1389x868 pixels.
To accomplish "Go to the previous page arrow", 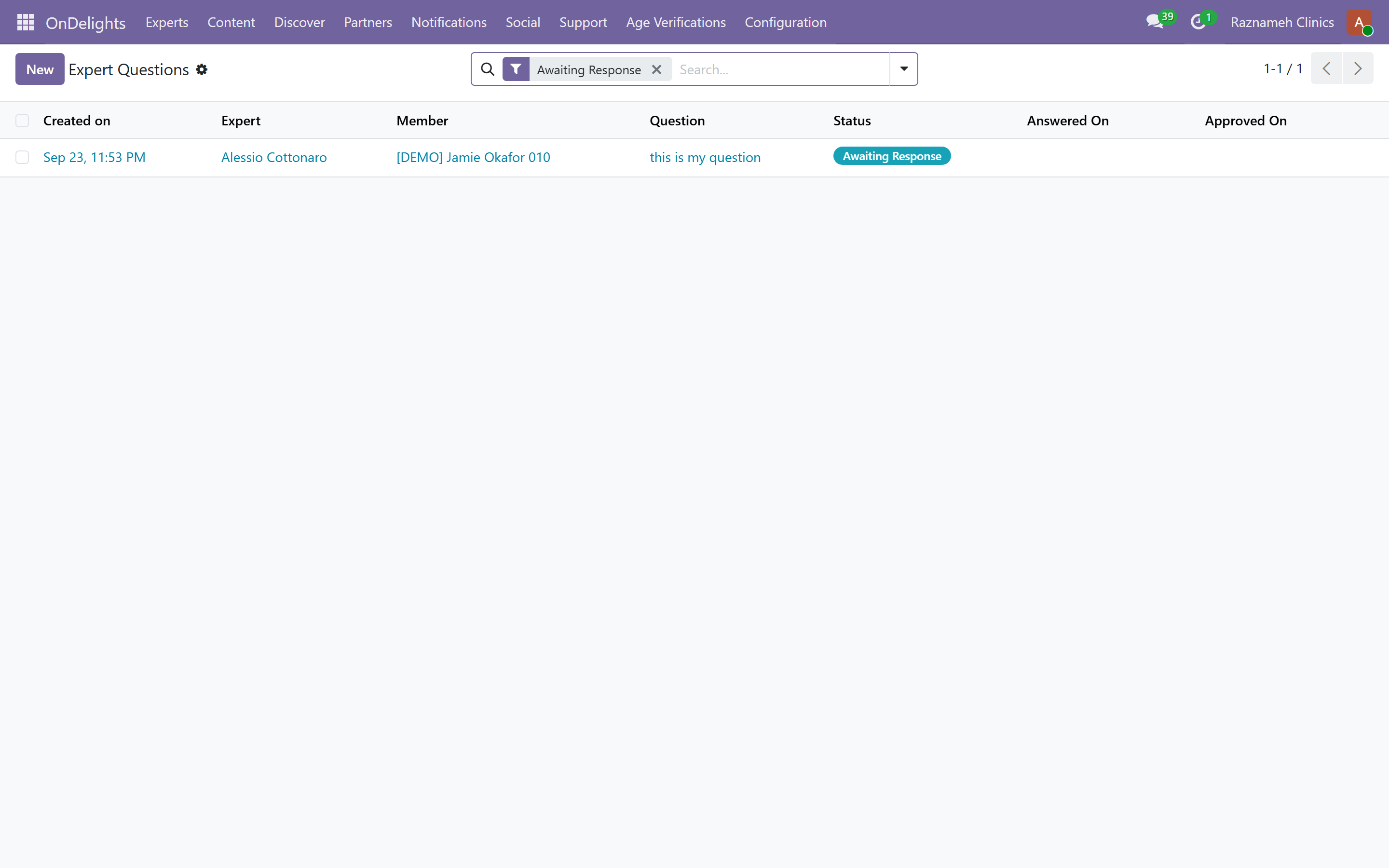I will pos(1326,68).
